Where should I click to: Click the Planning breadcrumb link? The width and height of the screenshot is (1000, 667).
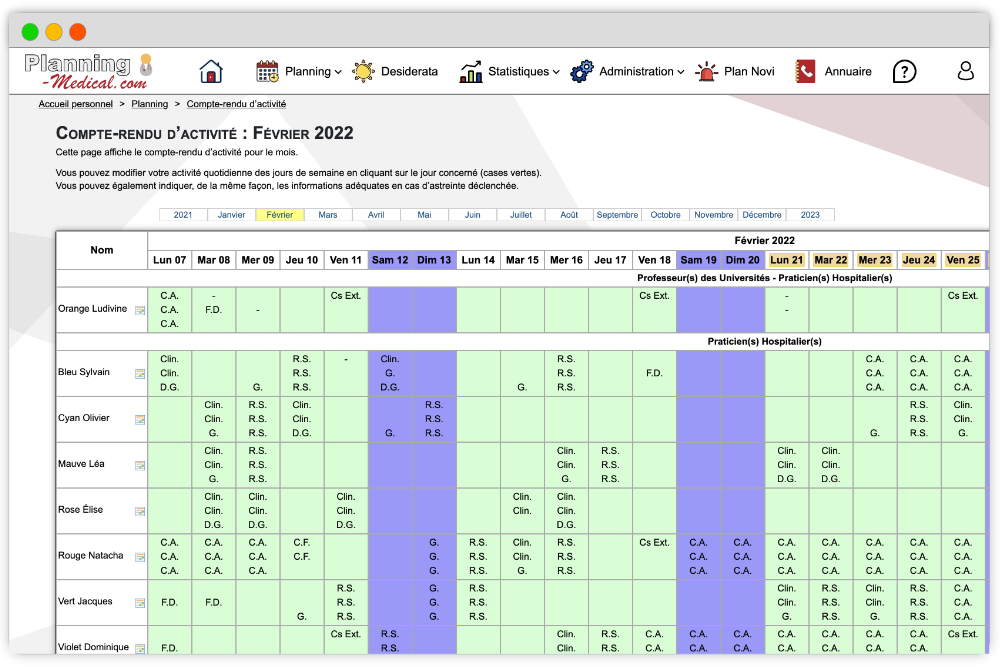(149, 104)
